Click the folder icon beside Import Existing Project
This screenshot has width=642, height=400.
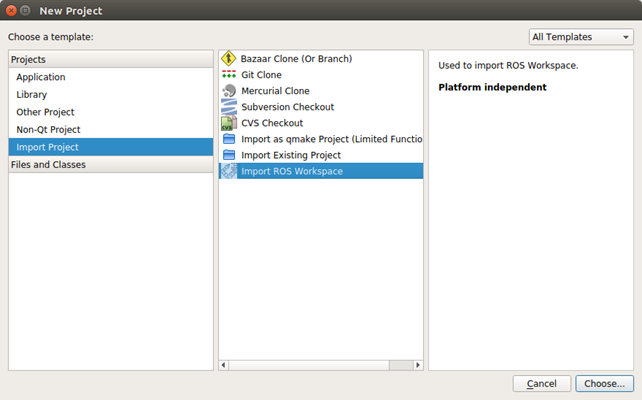click(229, 155)
